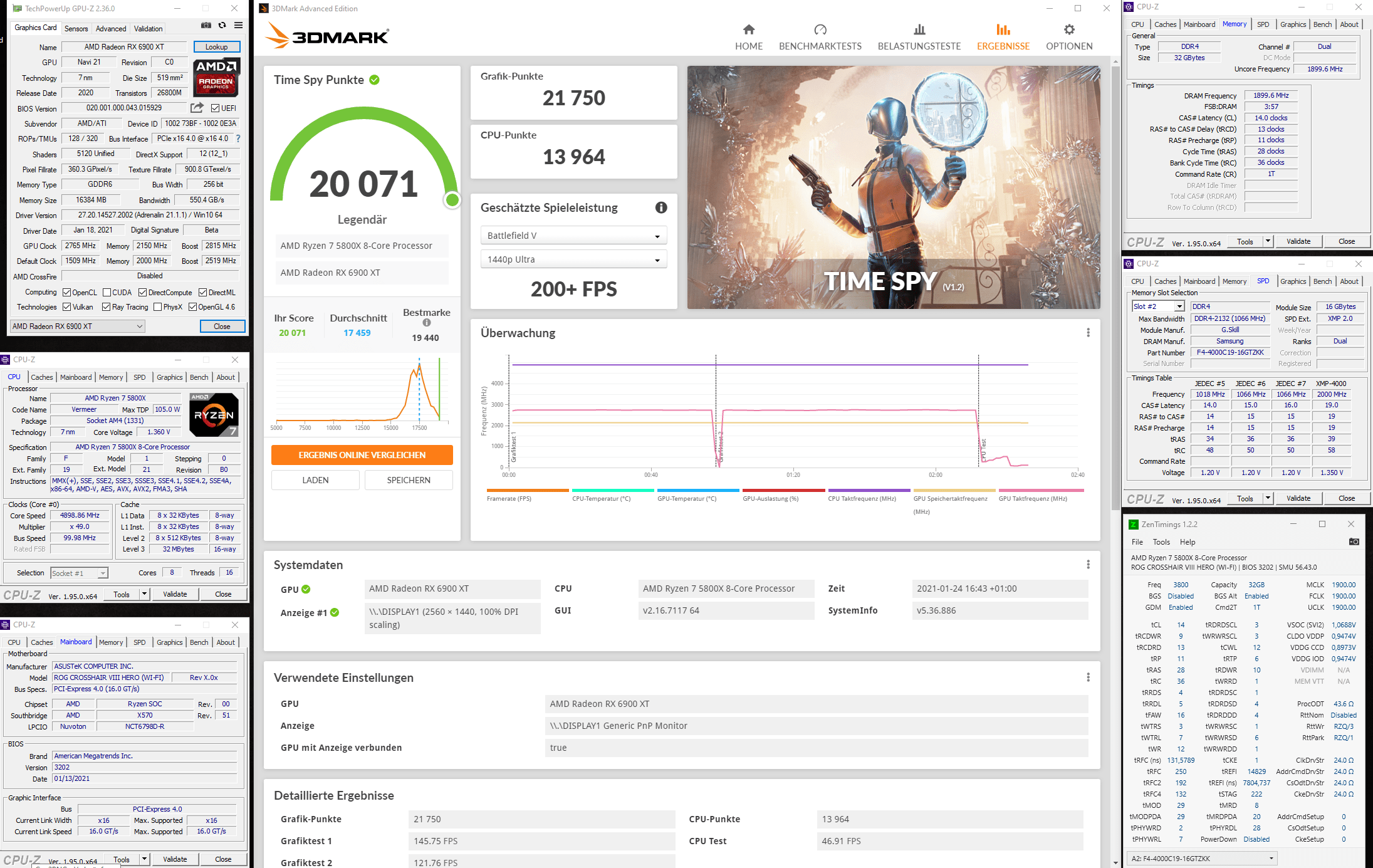Image resolution: width=1373 pixels, height=868 pixels.
Task: Open the 3DMark Home icon
Action: coord(748,29)
